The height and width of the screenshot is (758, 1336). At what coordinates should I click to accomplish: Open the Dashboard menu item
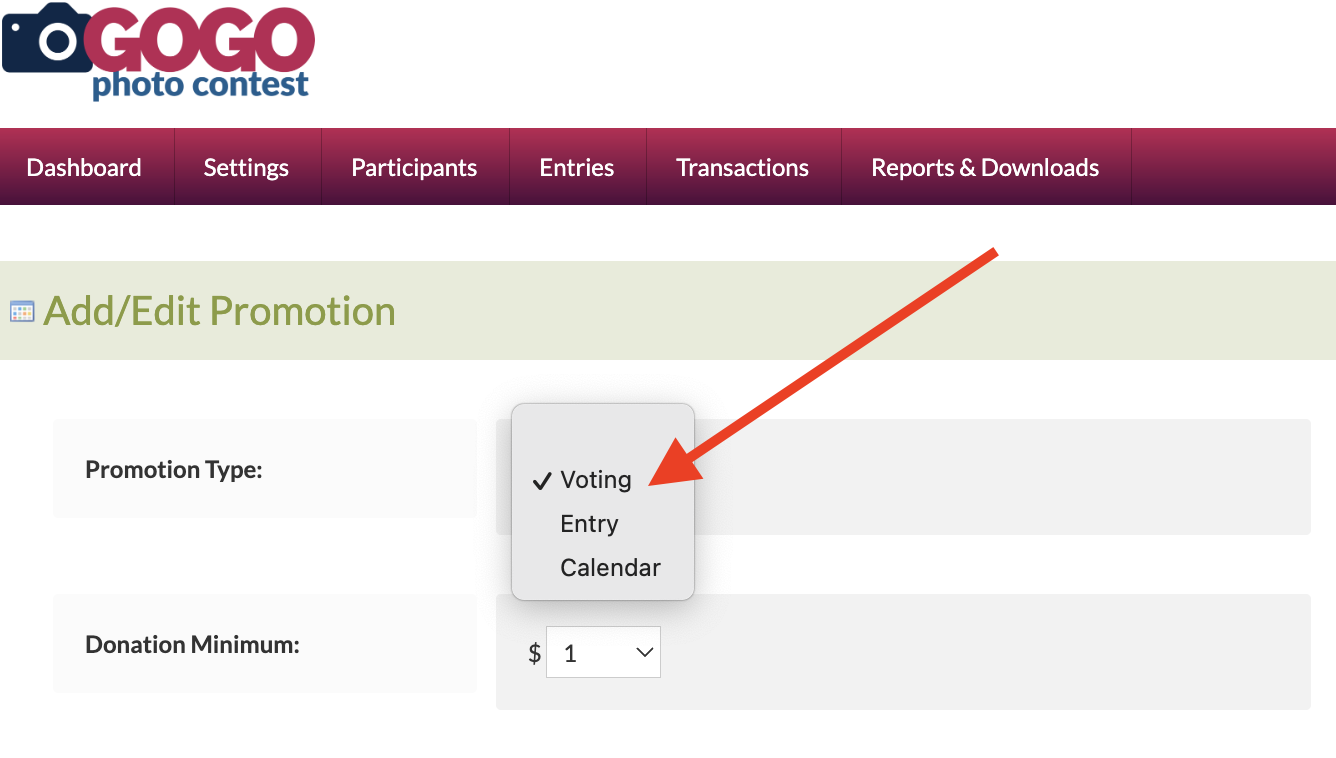pyautogui.click(x=84, y=168)
